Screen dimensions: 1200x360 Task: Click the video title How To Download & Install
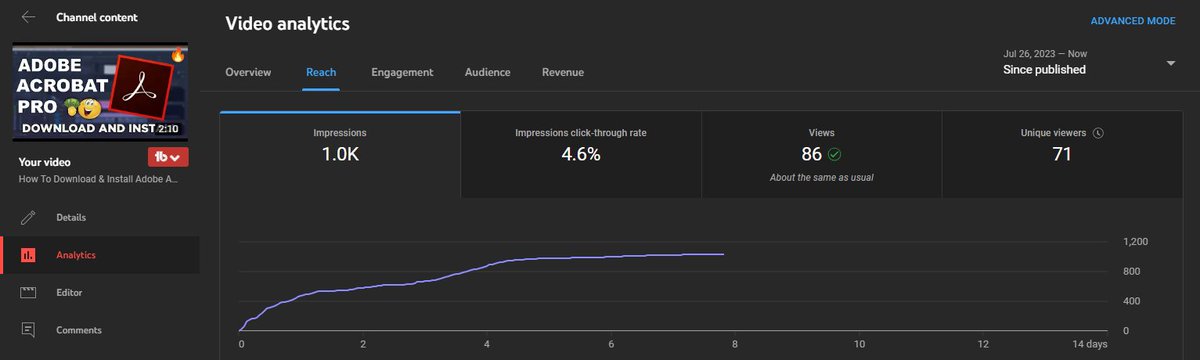click(99, 180)
